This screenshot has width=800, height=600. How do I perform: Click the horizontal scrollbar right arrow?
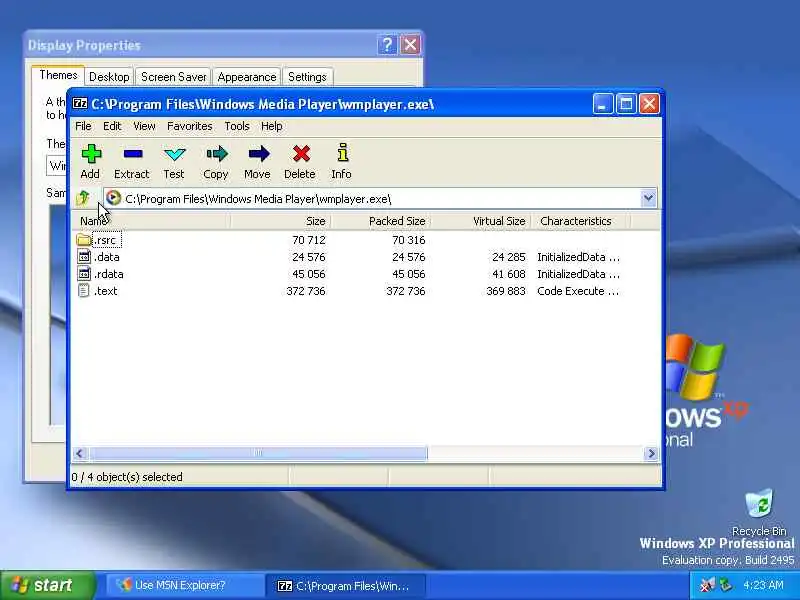pyautogui.click(x=652, y=454)
